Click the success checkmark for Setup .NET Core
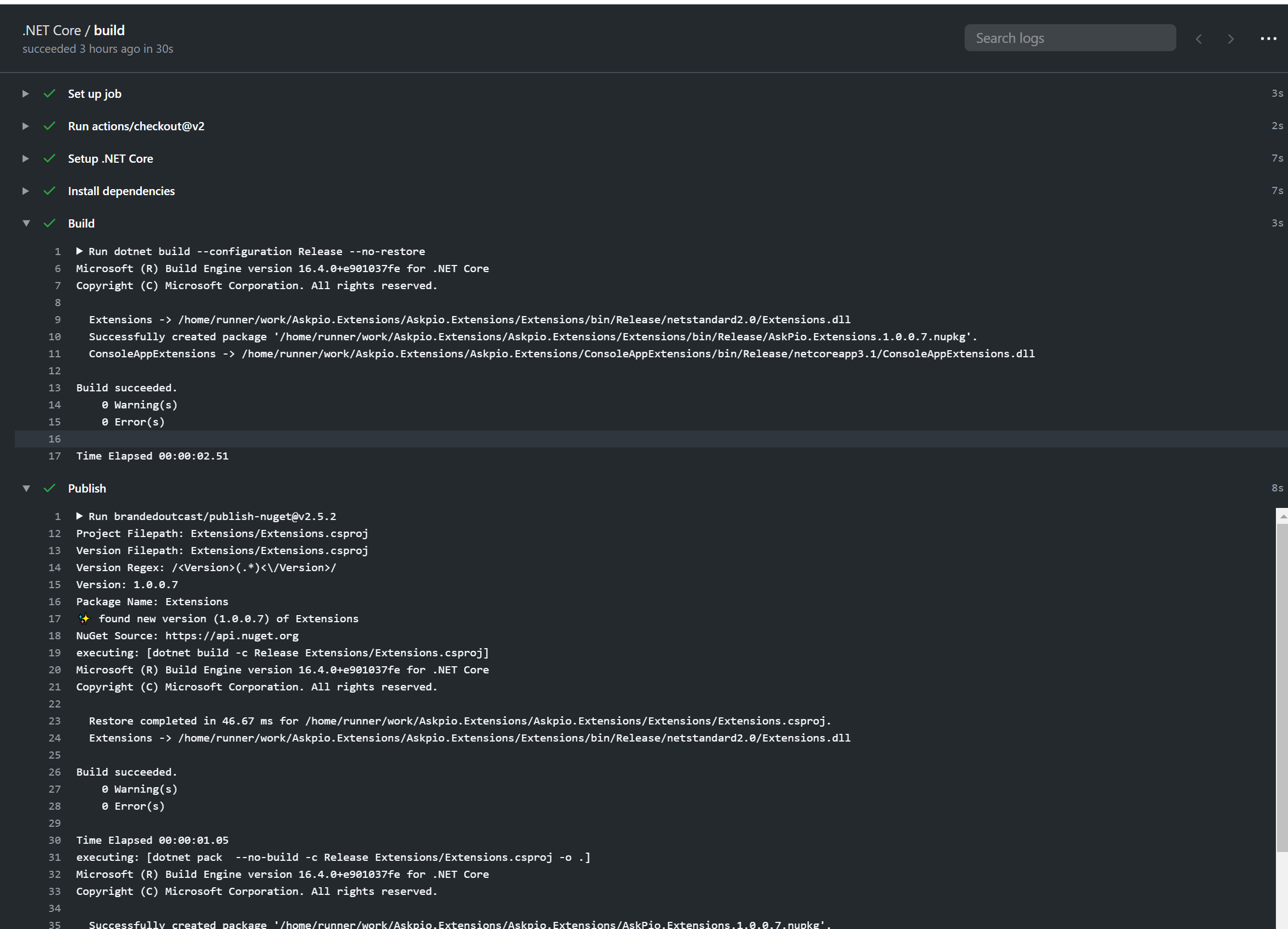Viewport: 1288px width, 929px height. point(49,158)
